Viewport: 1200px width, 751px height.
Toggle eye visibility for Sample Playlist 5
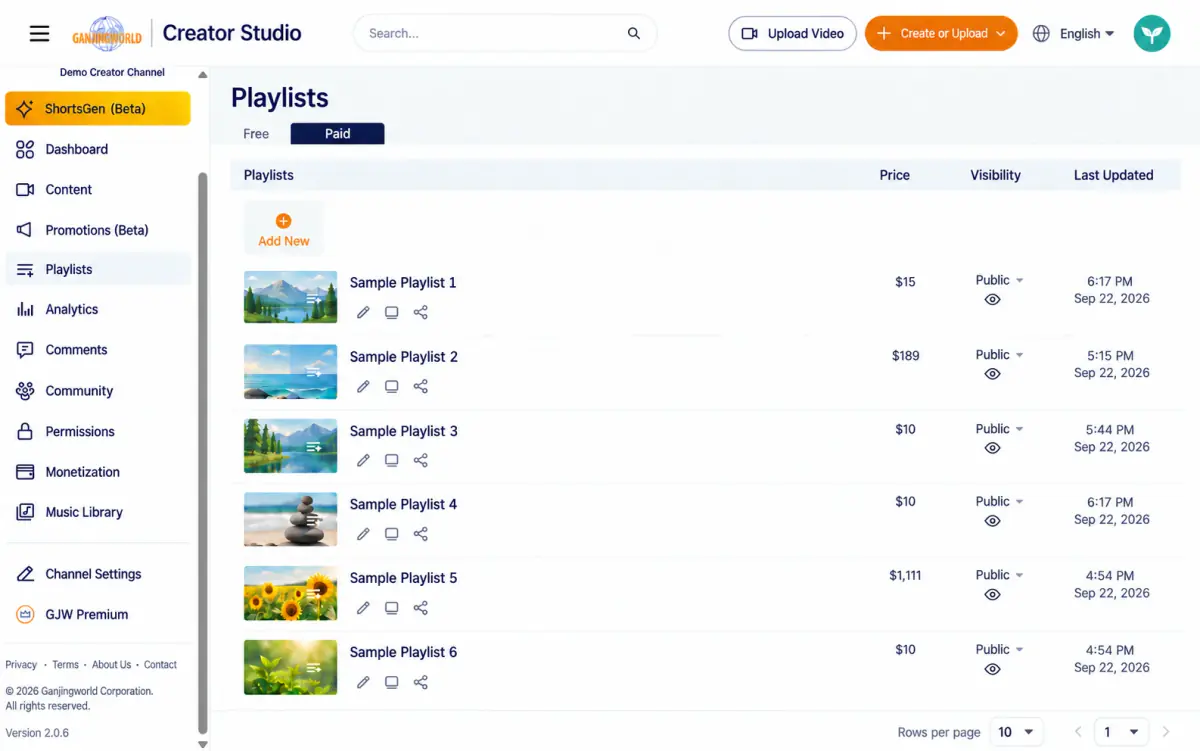click(x=992, y=595)
